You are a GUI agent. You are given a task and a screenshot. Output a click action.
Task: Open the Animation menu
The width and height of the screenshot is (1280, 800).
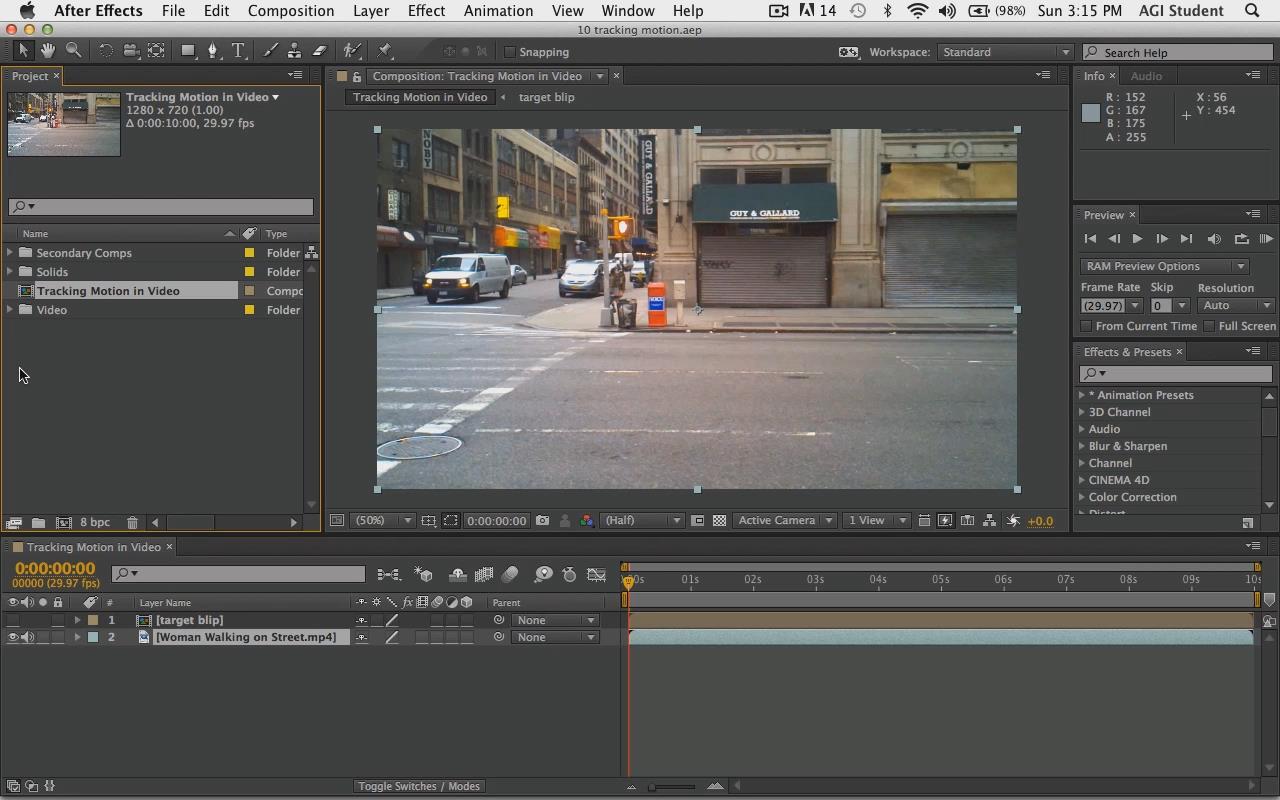pyautogui.click(x=498, y=11)
